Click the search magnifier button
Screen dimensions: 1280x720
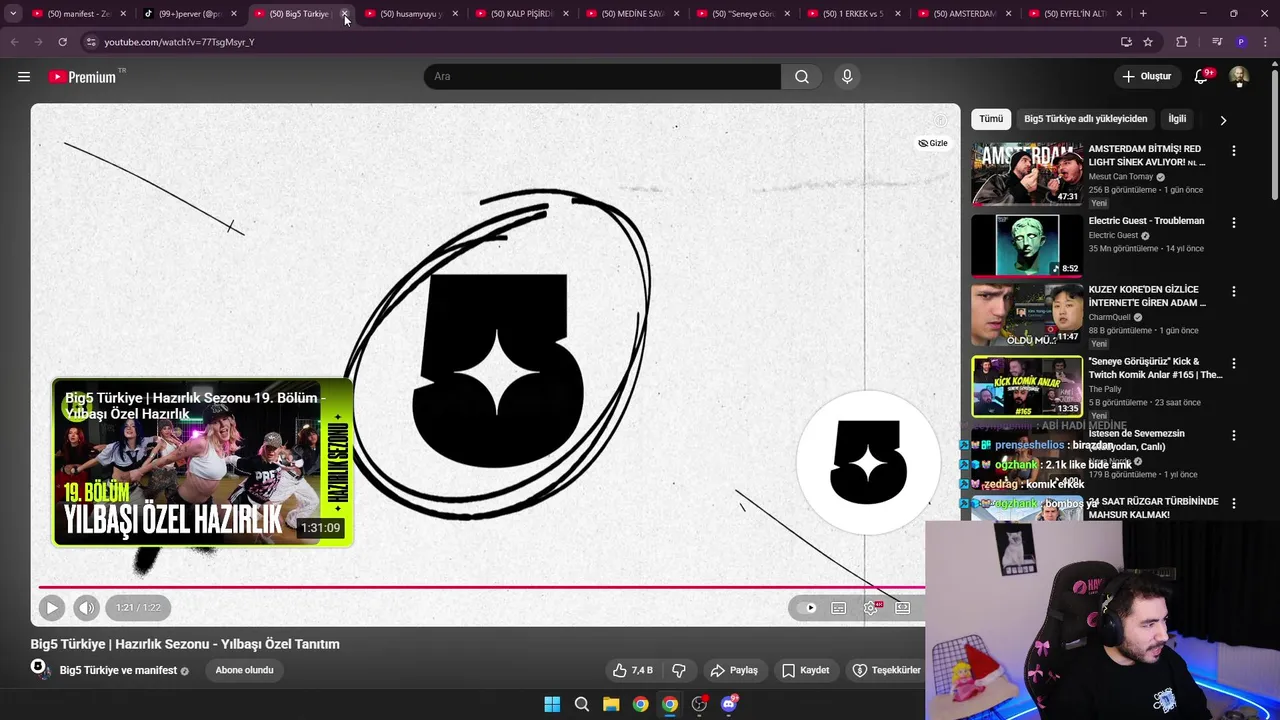click(802, 77)
